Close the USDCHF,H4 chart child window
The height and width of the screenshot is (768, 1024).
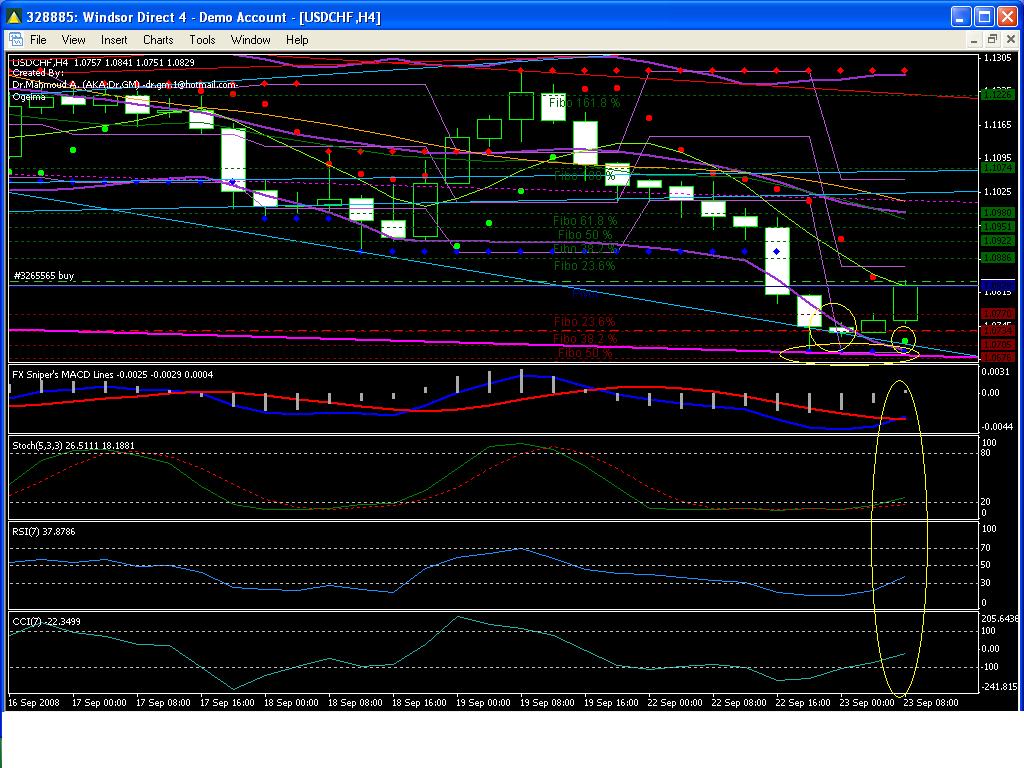pyautogui.click(x=1010, y=40)
